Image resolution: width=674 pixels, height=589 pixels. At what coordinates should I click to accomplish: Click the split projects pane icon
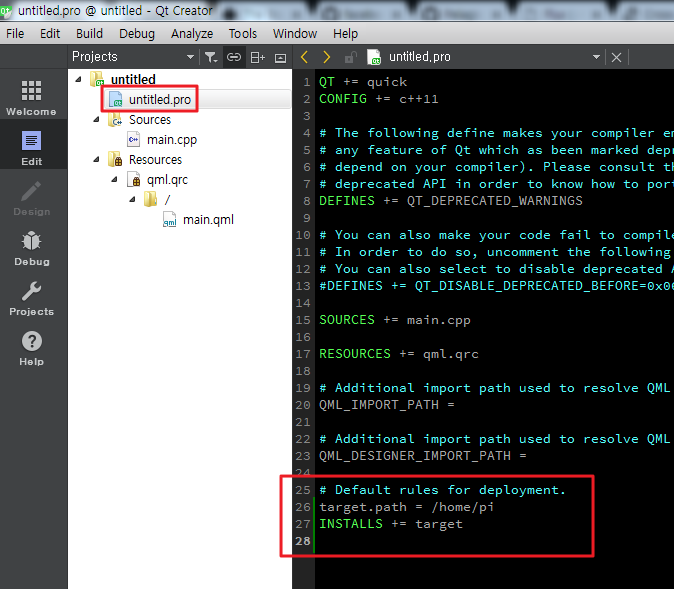tap(257, 57)
